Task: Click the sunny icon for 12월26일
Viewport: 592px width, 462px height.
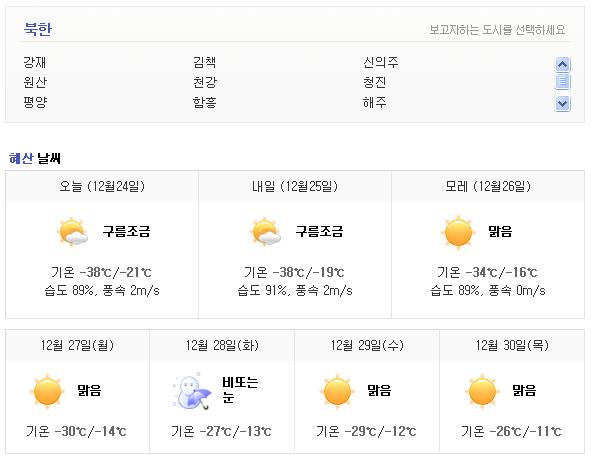Action: (458, 233)
